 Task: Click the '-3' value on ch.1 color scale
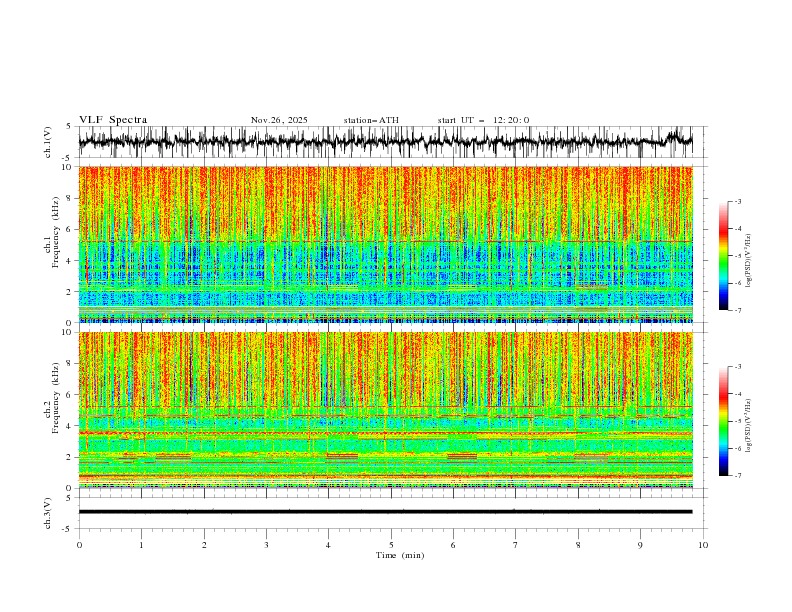738,201
